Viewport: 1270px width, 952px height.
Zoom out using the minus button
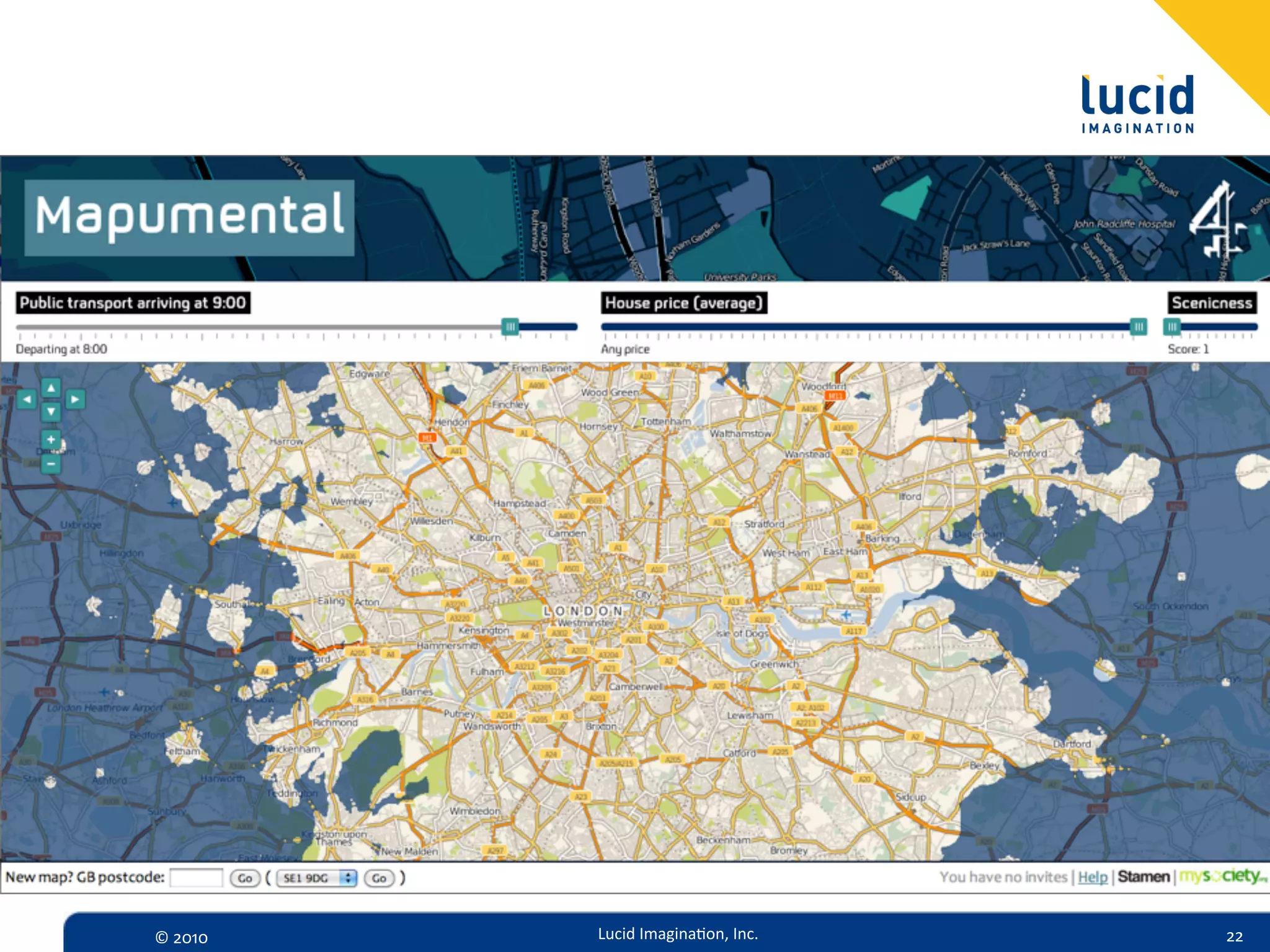click(51, 464)
